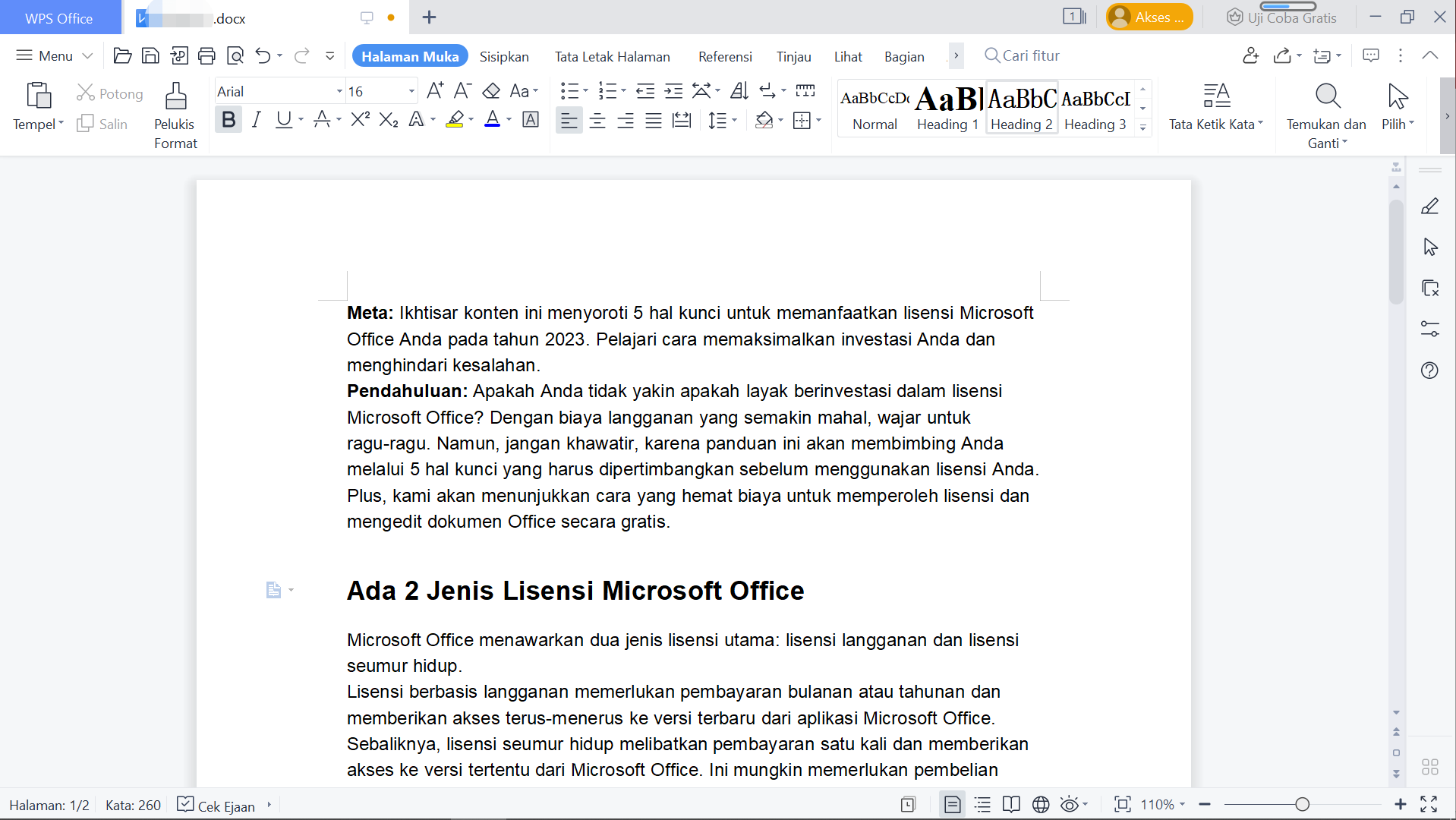
Task: Justify the paragraph text
Action: [654, 120]
